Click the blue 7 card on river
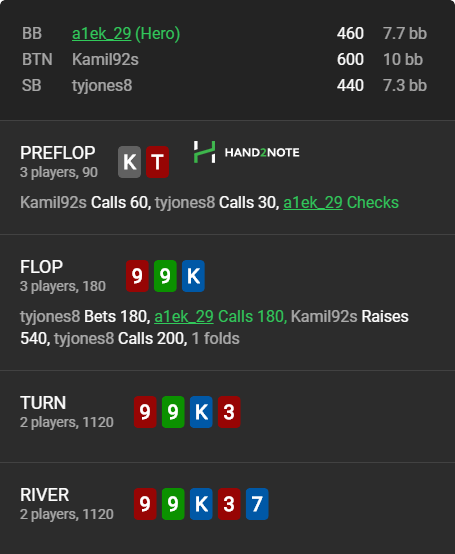455x554 pixels. pos(257,504)
